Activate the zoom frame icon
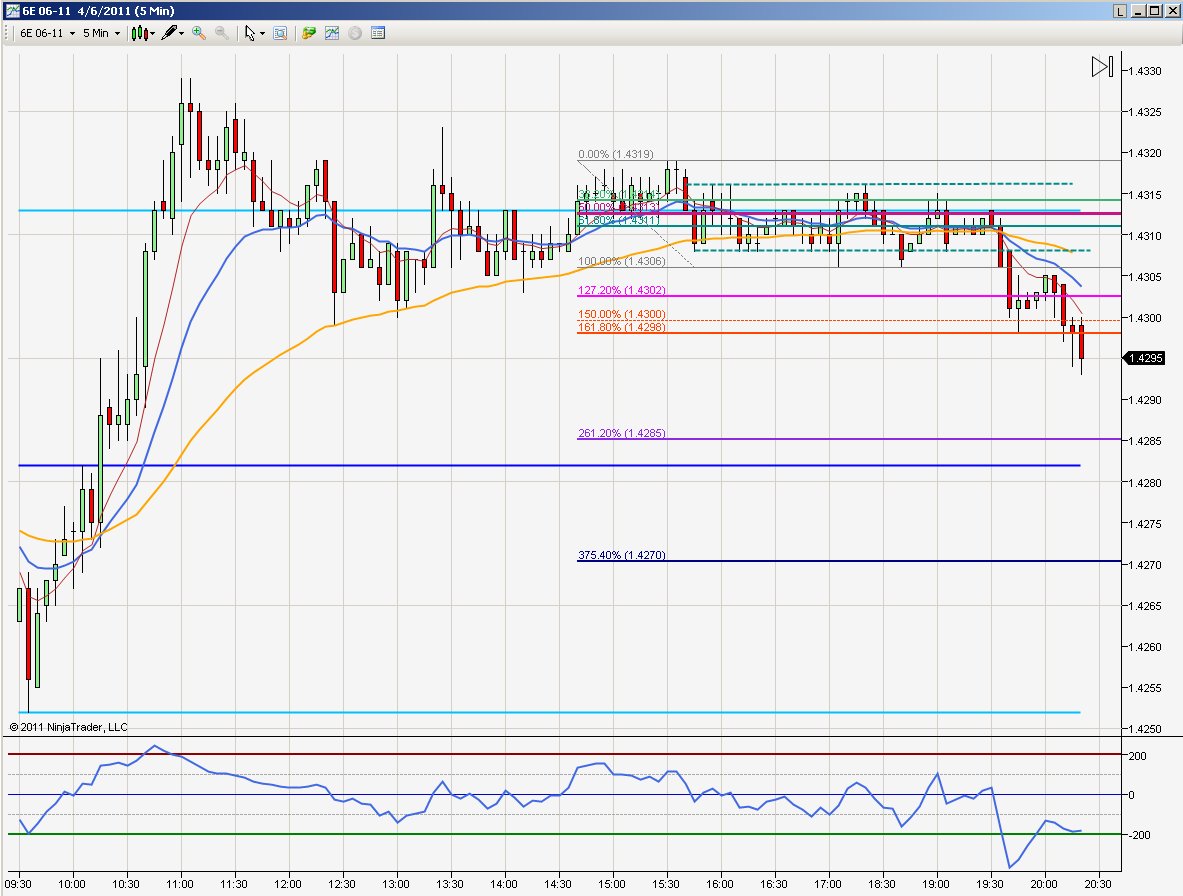Image resolution: width=1183 pixels, height=896 pixels. 280,33
